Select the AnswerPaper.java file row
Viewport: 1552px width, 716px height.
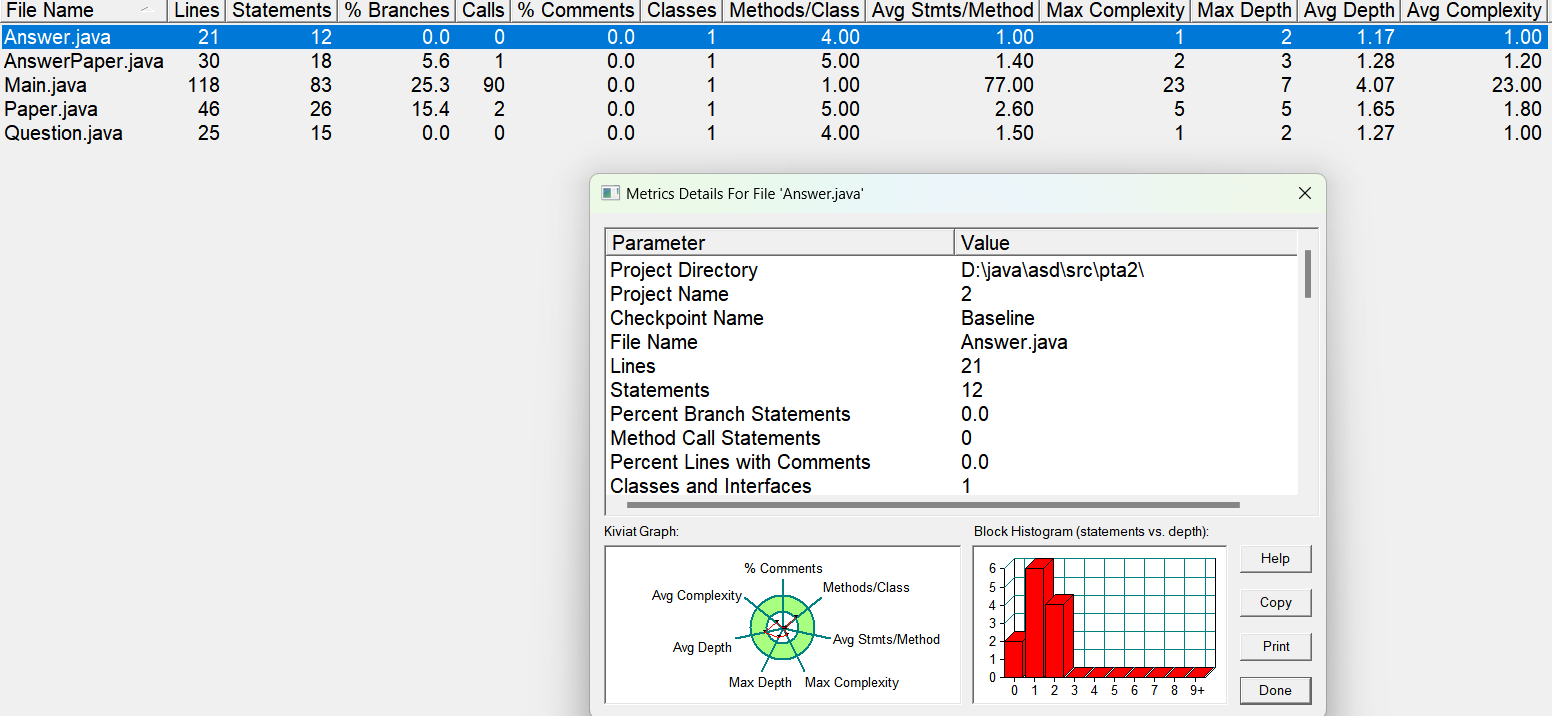pyautogui.click(x=83, y=61)
